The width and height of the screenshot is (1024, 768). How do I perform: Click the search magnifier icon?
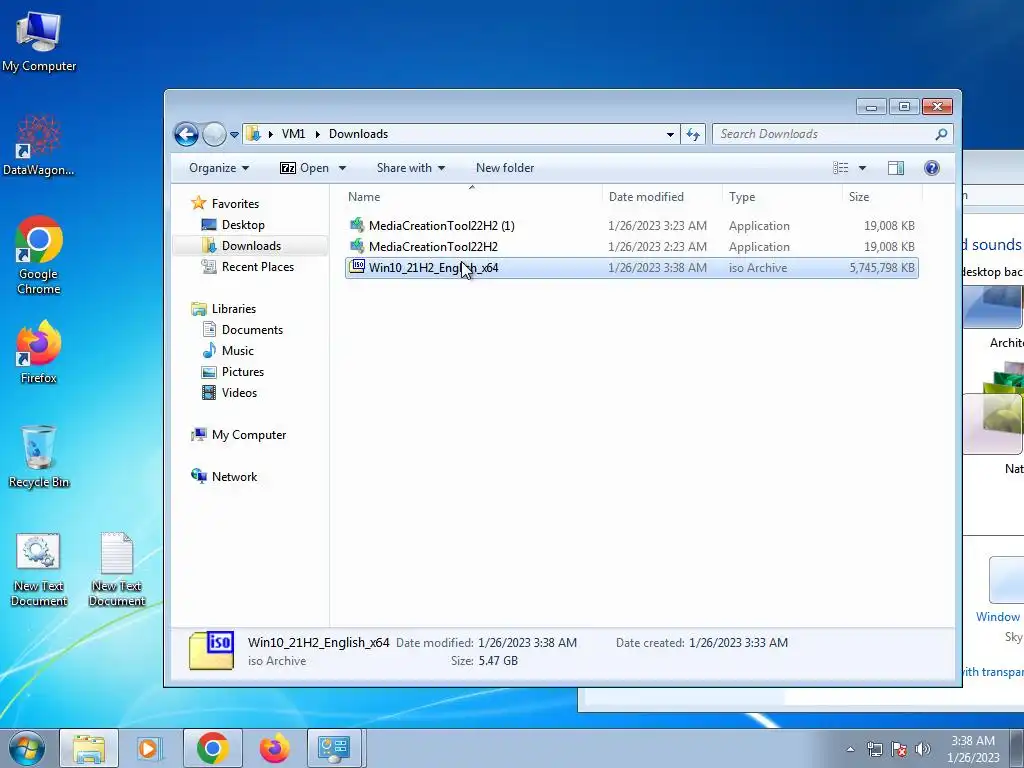[x=941, y=134]
